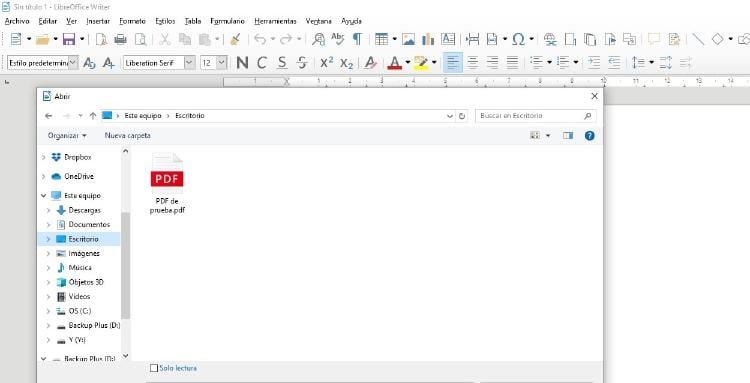Open the highlight color dropdown arrow

pos(434,63)
